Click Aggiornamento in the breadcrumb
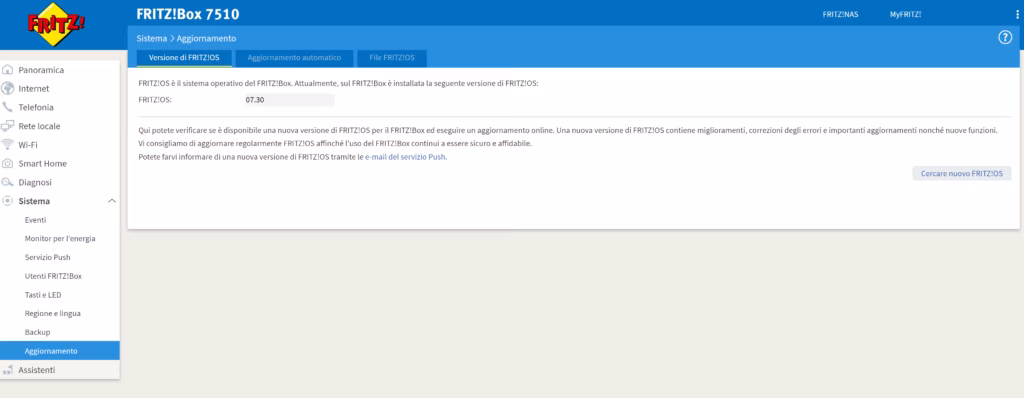The width and height of the screenshot is (1024, 398). pyautogui.click(x=206, y=39)
